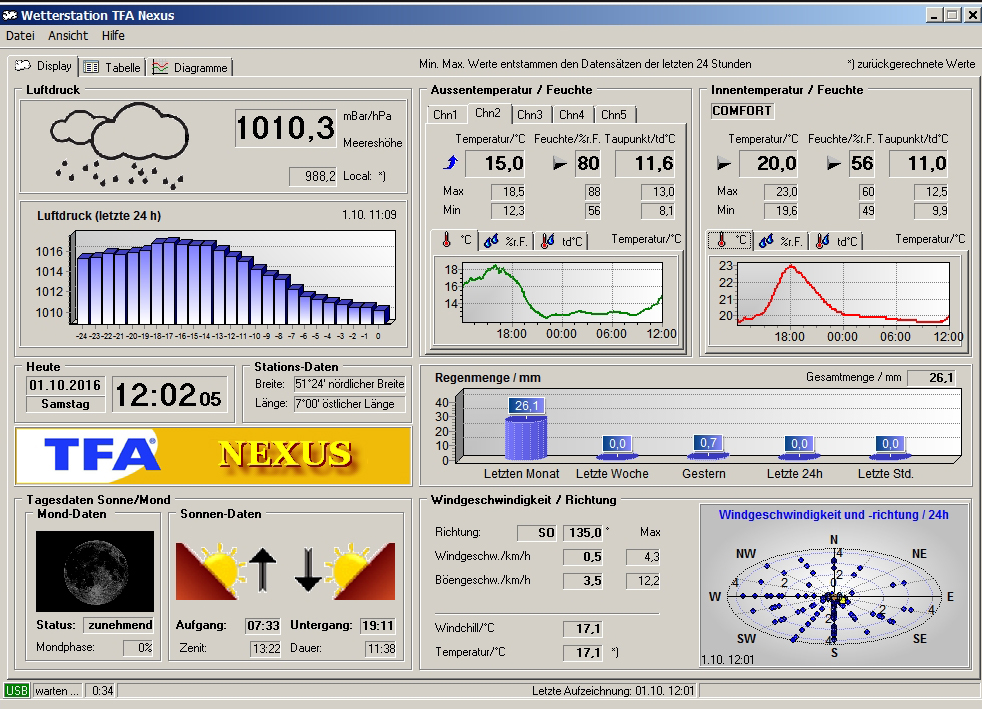Click the application icon in the title bar
Screen dimensions: 982x709
pos(10,15)
